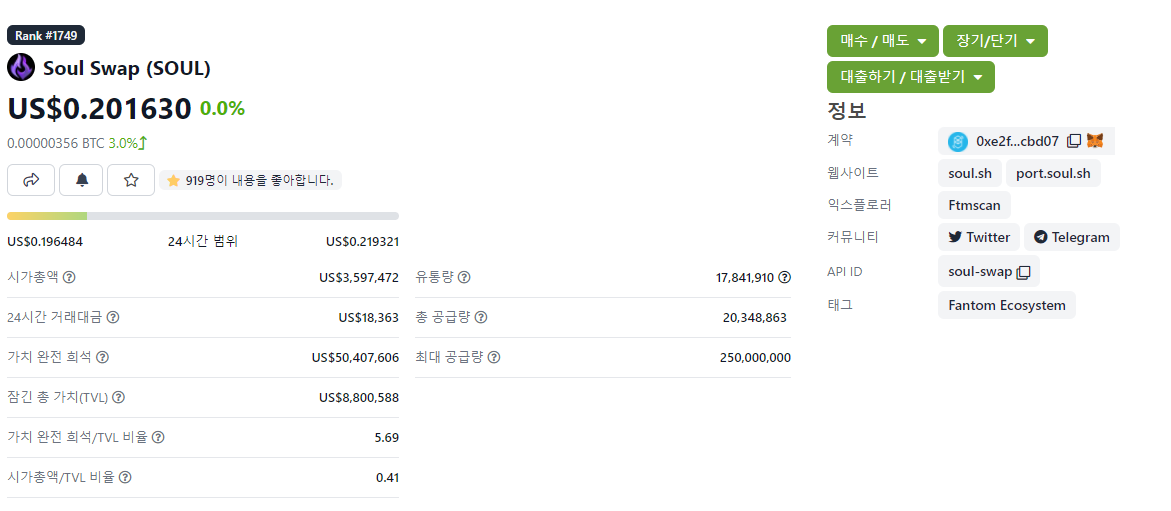Click the MetaMask fox icon
Viewport: 1171px width, 511px height.
(1096, 141)
